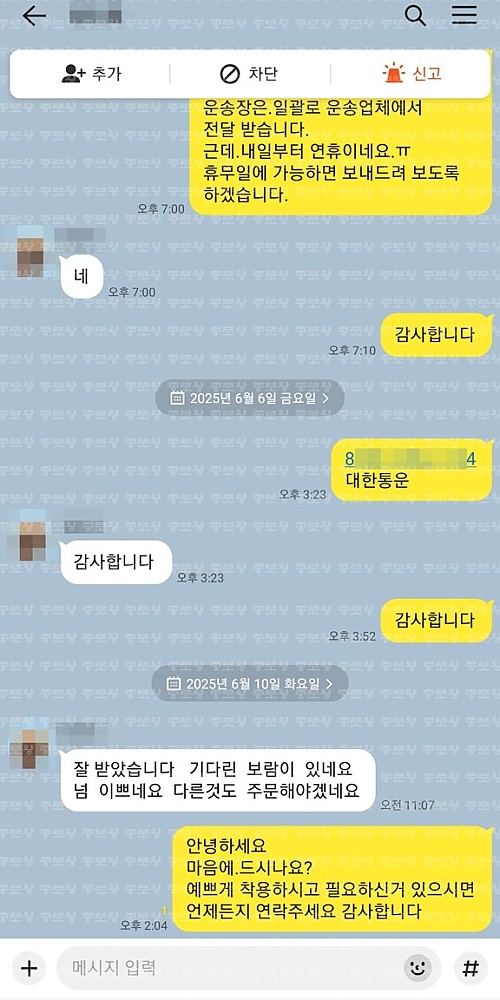The height and width of the screenshot is (1000, 500).
Task: Open the hamburger menu icon
Action: (x=464, y=15)
